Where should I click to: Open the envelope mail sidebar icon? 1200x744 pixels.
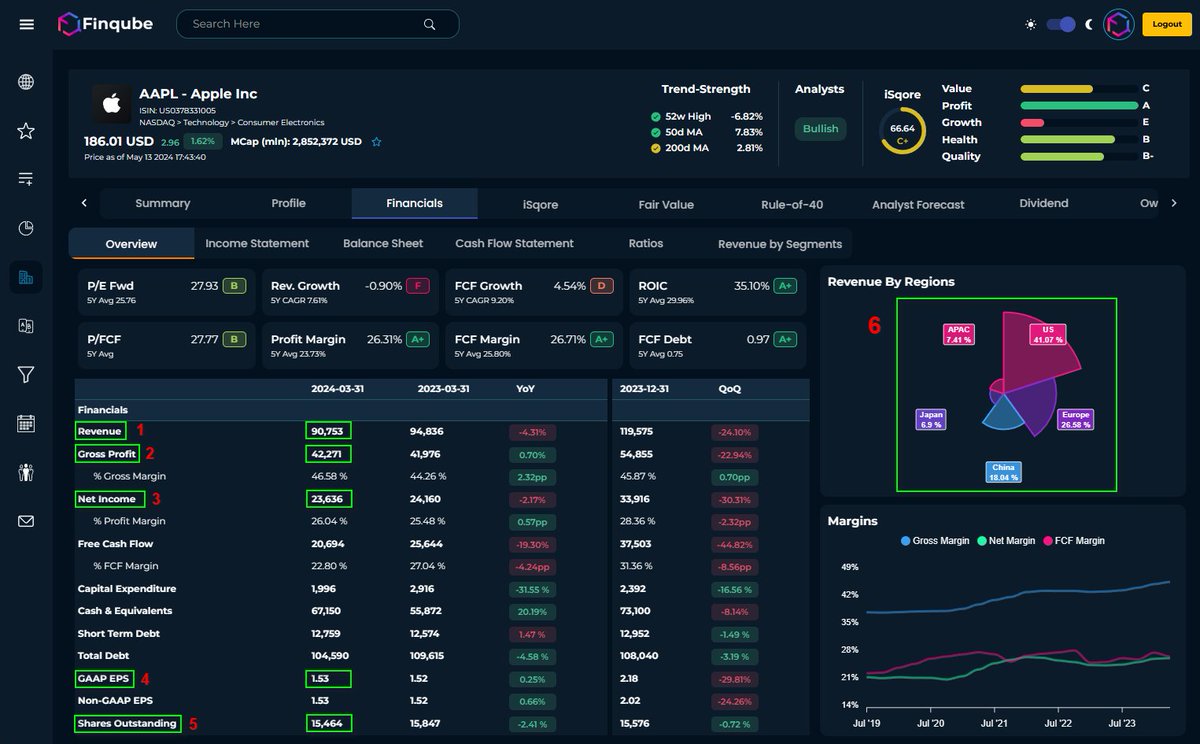coord(26,521)
